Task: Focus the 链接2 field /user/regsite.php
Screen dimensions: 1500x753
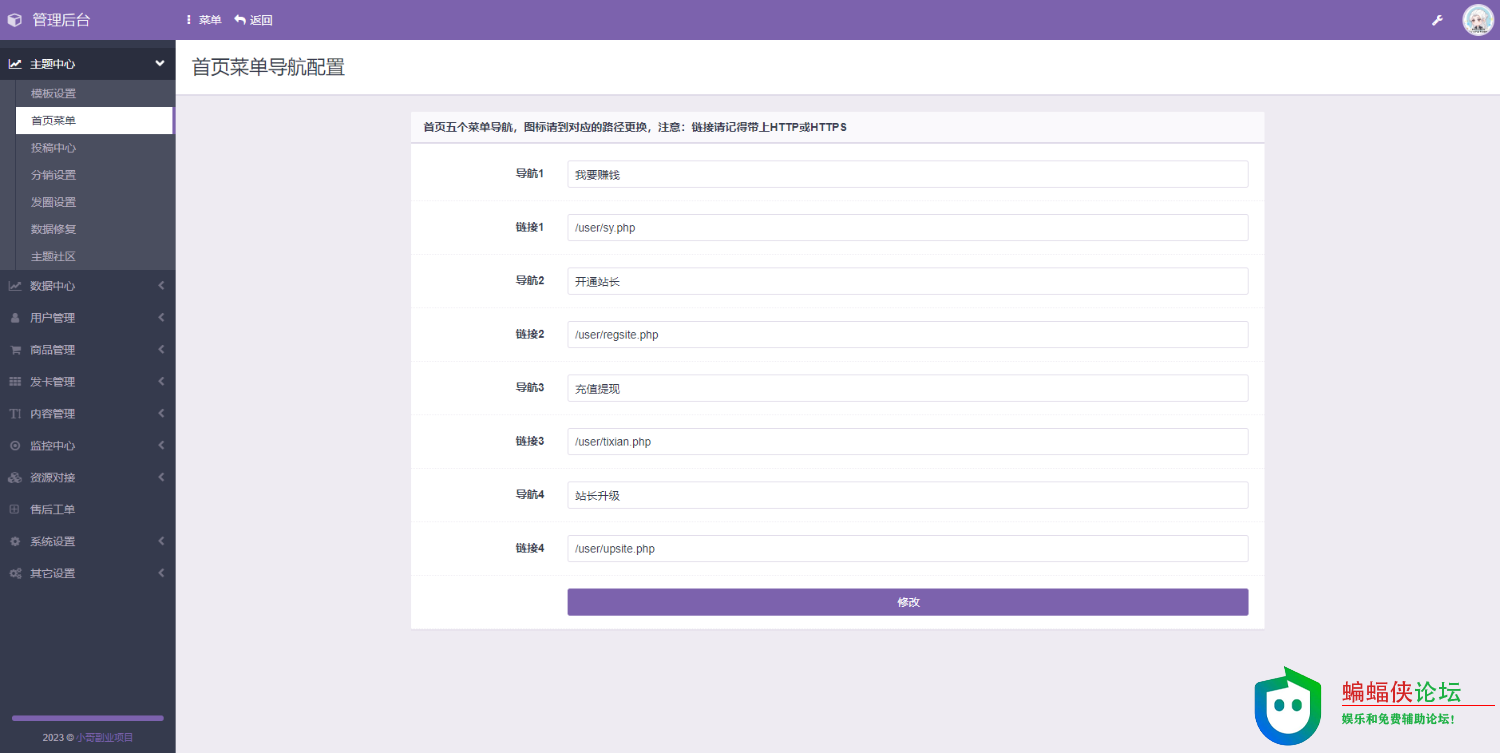Action: tap(908, 335)
